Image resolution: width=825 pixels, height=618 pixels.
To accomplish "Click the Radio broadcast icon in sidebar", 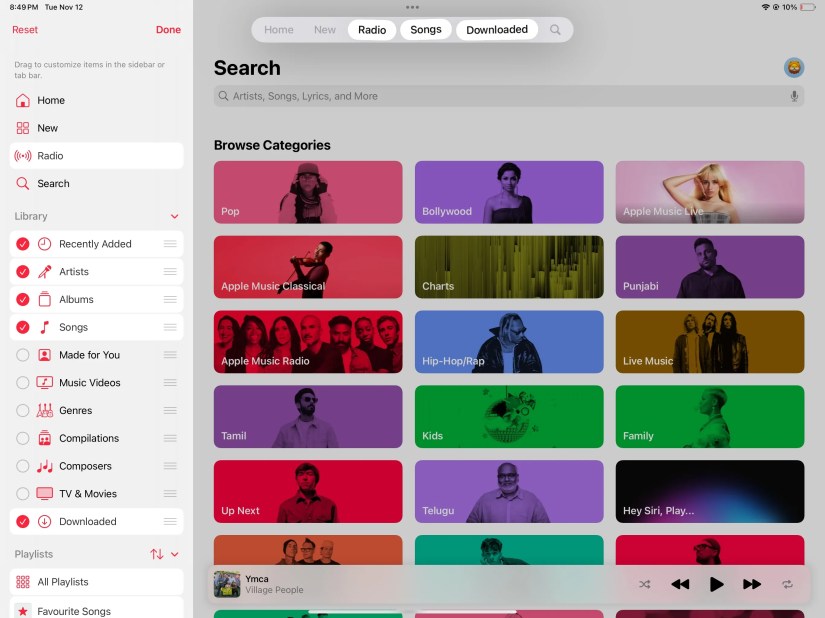I will (23, 156).
